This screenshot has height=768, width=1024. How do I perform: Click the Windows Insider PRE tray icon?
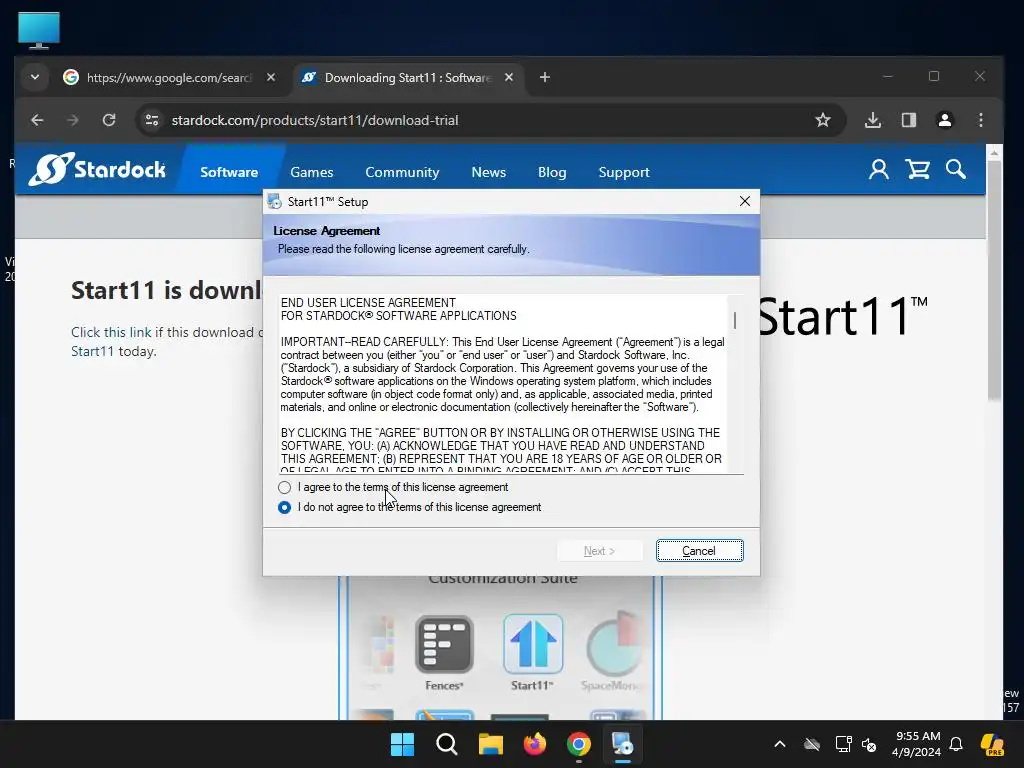click(993, 744)
